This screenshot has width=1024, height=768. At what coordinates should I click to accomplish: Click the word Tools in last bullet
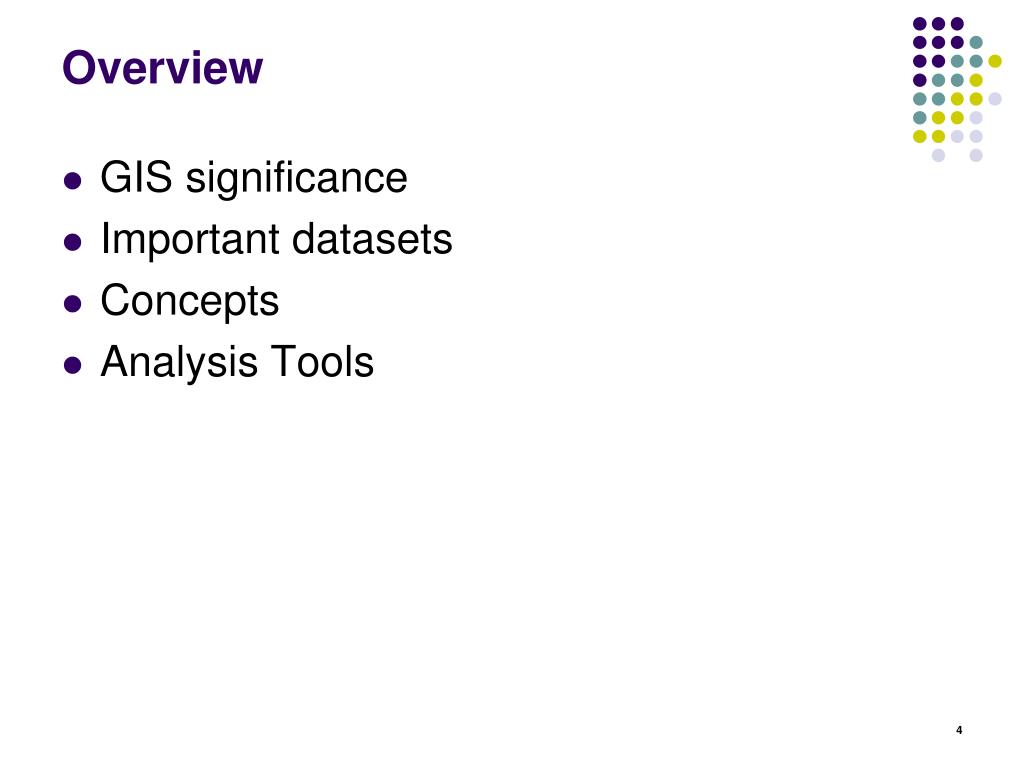click(322, 362)
